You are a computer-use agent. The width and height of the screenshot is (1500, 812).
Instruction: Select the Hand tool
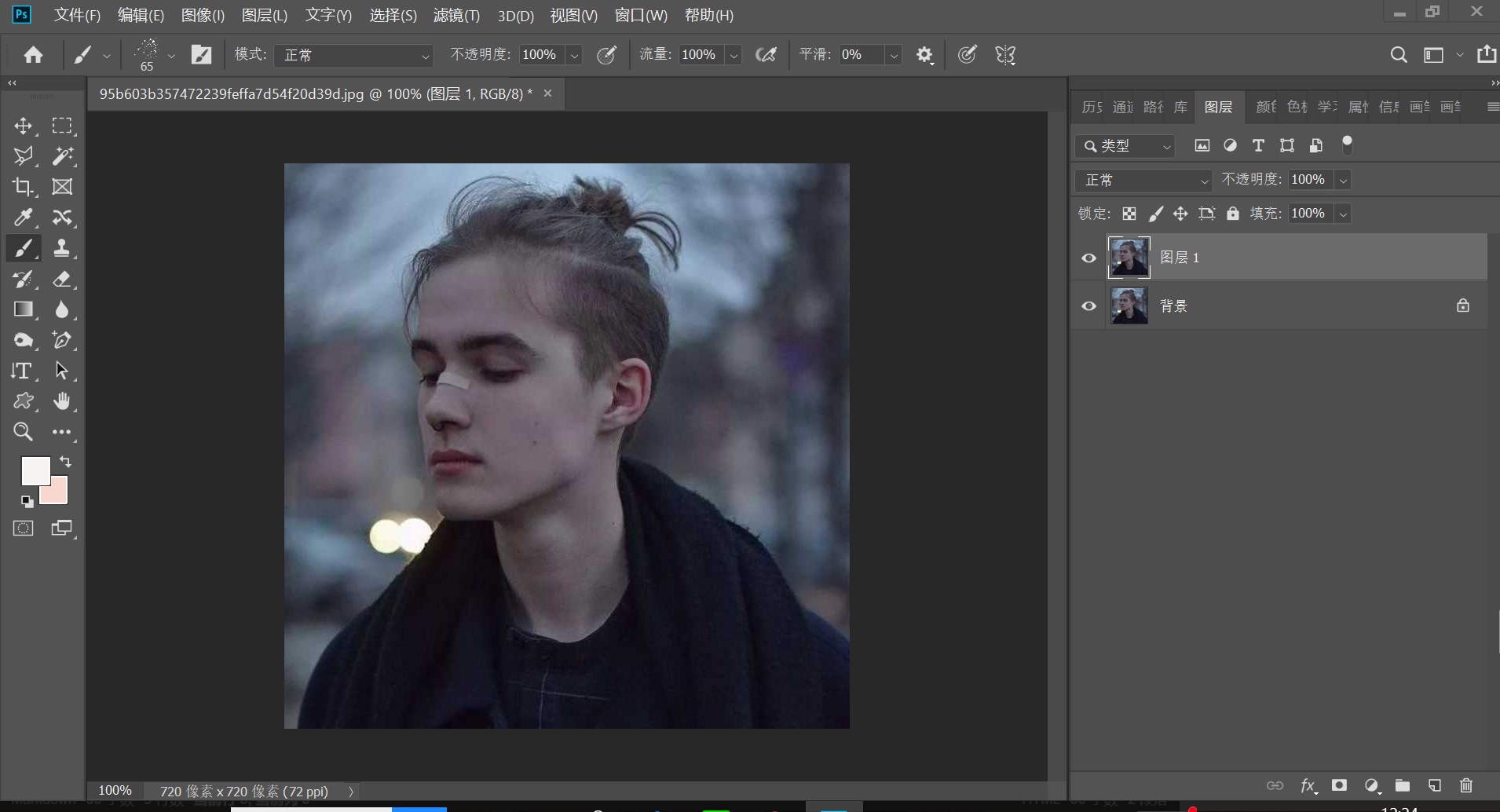point(62,401)
